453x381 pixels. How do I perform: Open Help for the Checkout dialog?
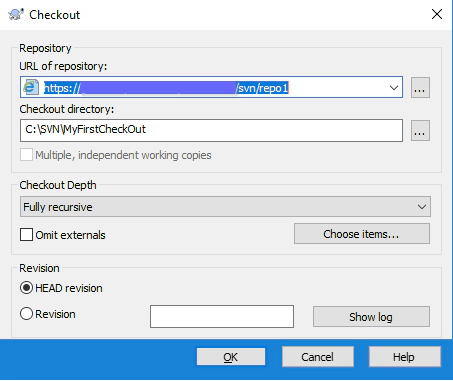point(404,357)
